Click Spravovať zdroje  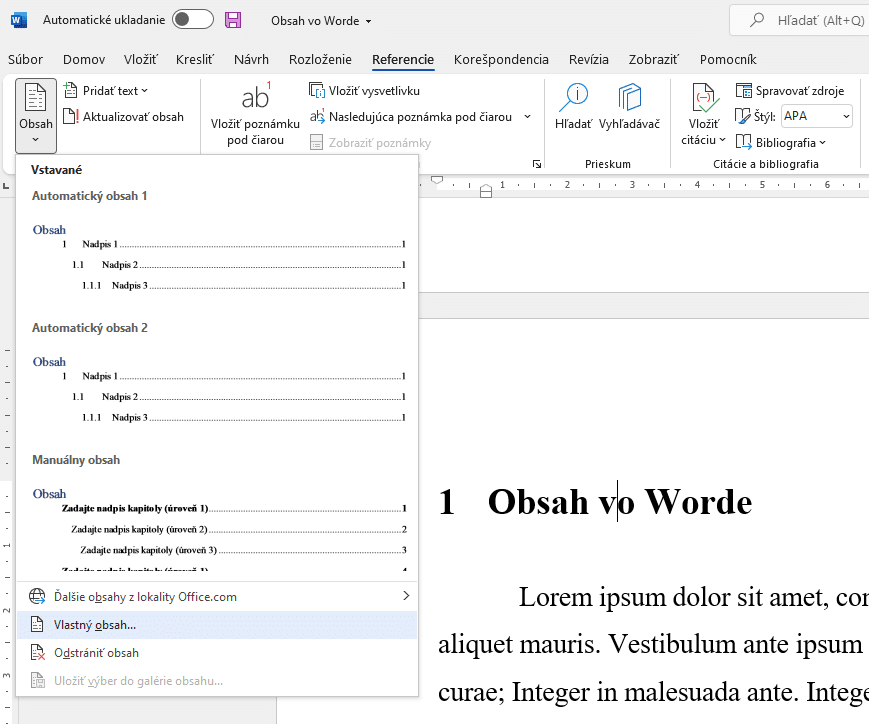tap(790, 90)
